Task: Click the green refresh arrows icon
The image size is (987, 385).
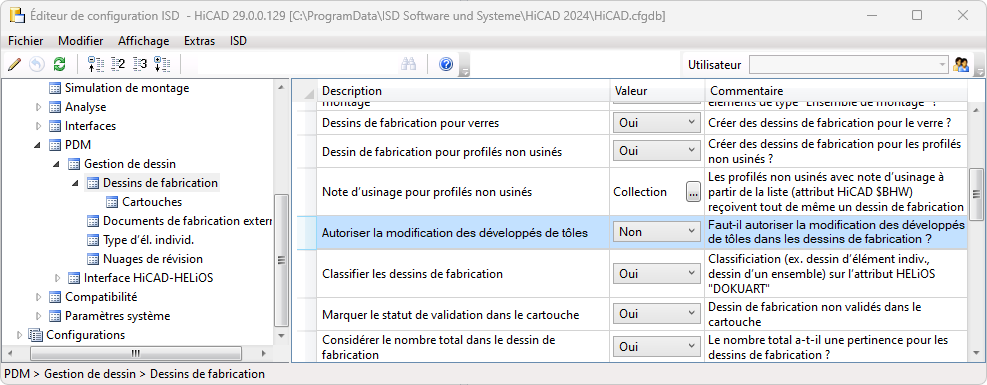Action: tap(59, 64)
